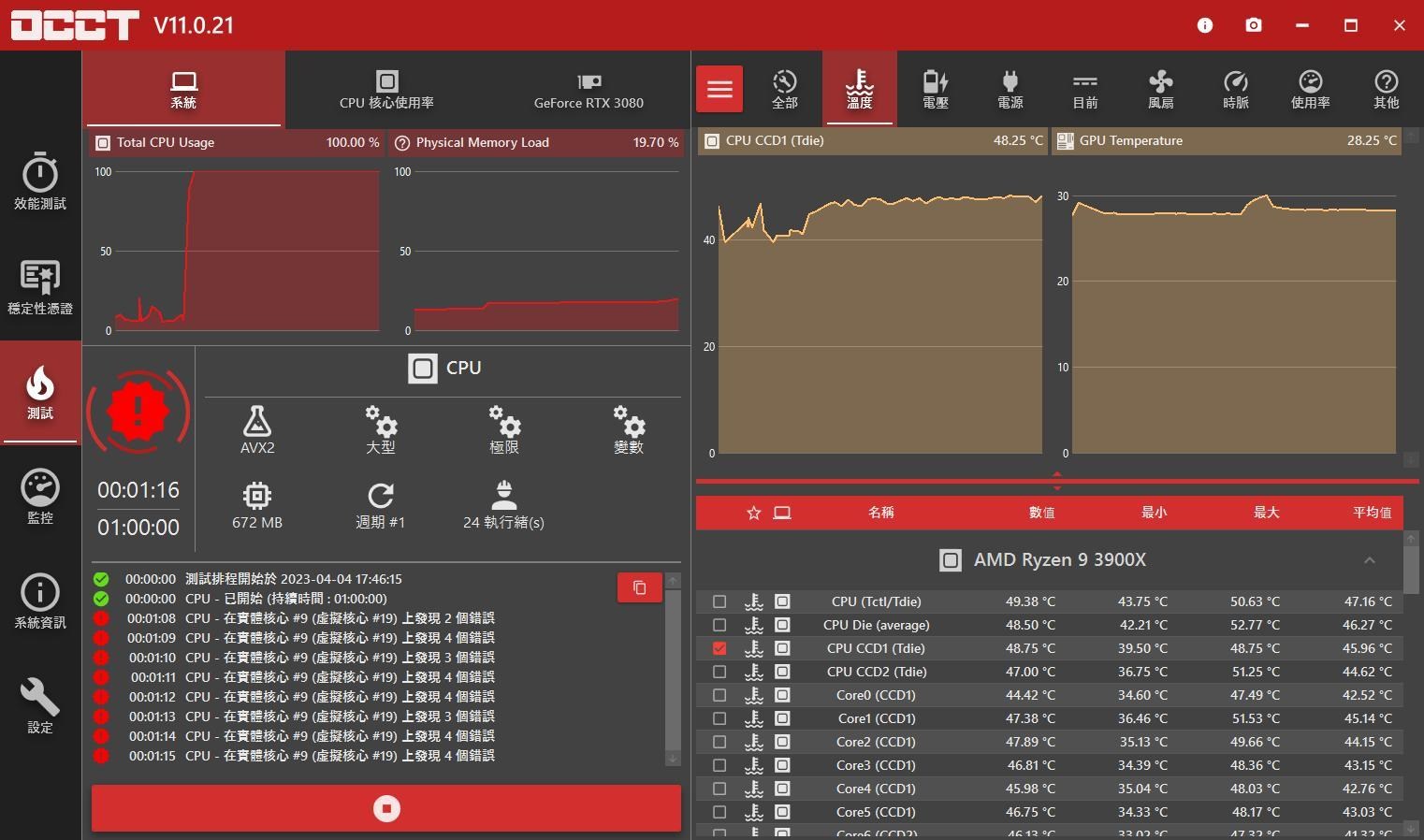Sort the sensor table by the 最大 column header
Image resolution: width=1424 pixels, height=840 pixels.
pyautogui.click(x=1266, y=513)
